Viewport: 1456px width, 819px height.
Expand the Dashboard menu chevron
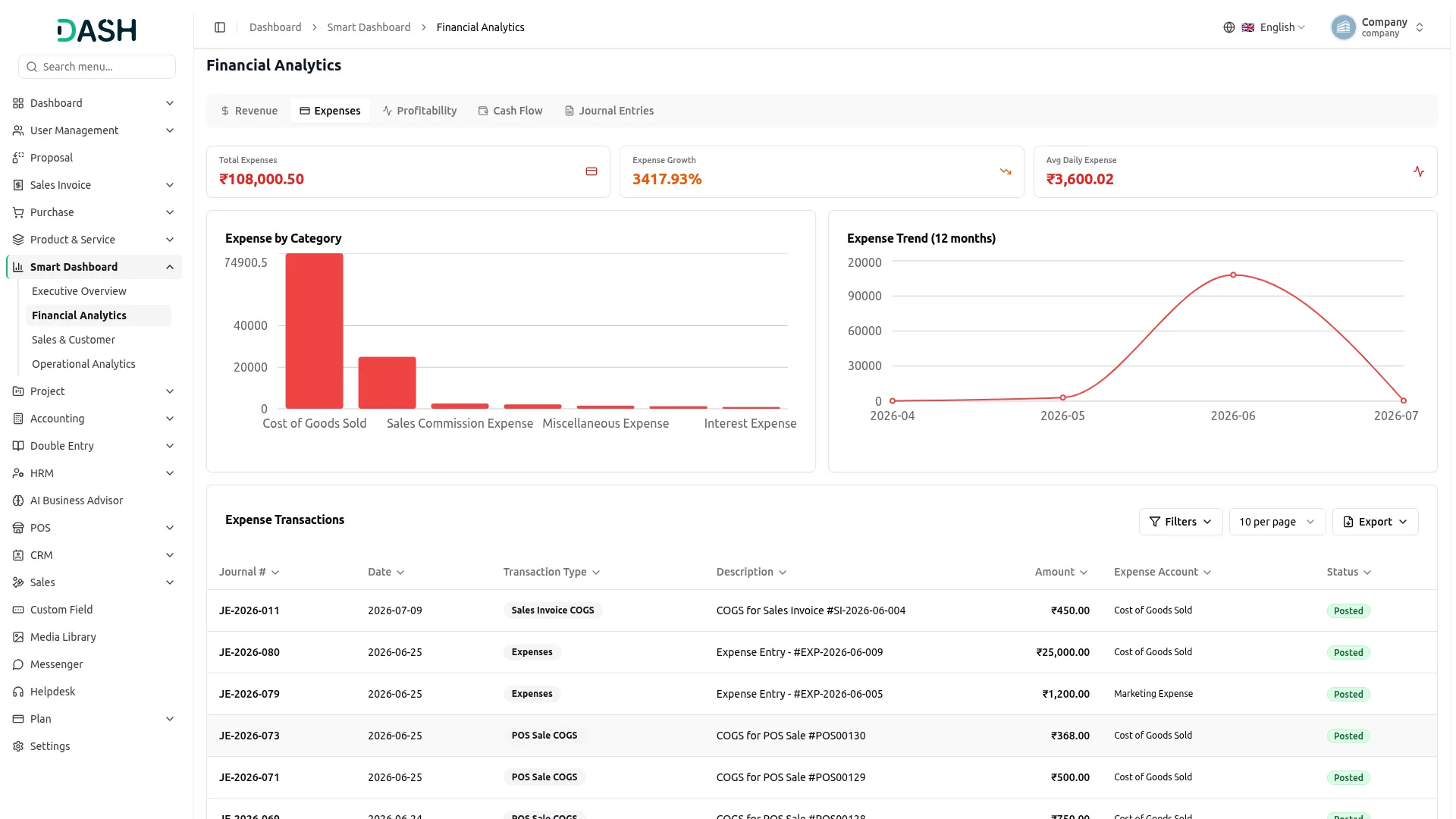click(170, 103)
